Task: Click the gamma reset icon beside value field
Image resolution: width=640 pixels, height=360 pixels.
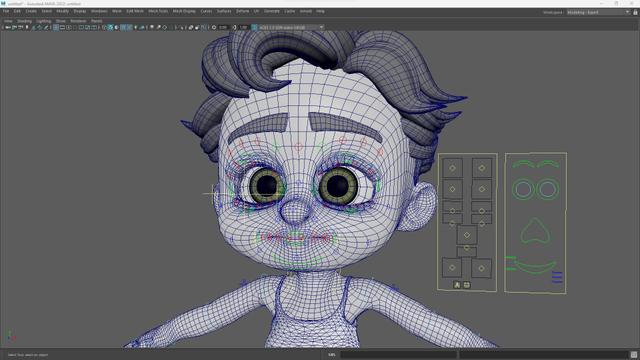Action: pyautogui.click(x=235, y=27)
